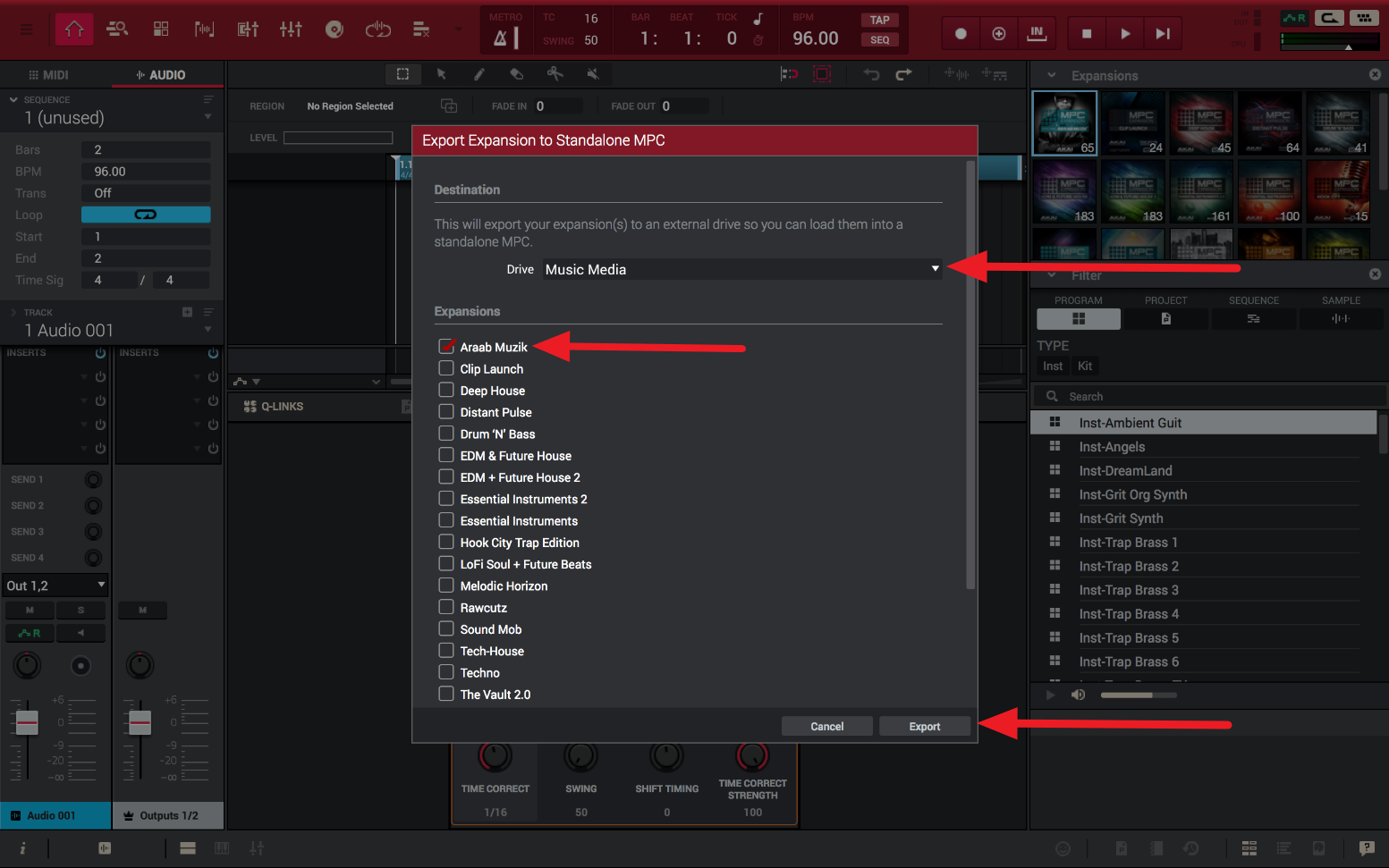Collapse the SEQUENCE section chevron
Image resolution: width=1389 pixels, height=868 pixels.
coord(13,99)
